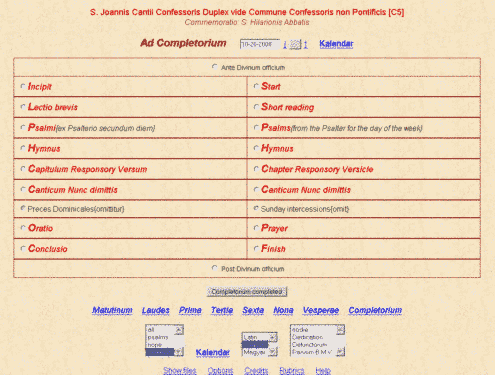Screen dimensions: 495x375
Task: Click the small button next to date field
Action: 295,44
